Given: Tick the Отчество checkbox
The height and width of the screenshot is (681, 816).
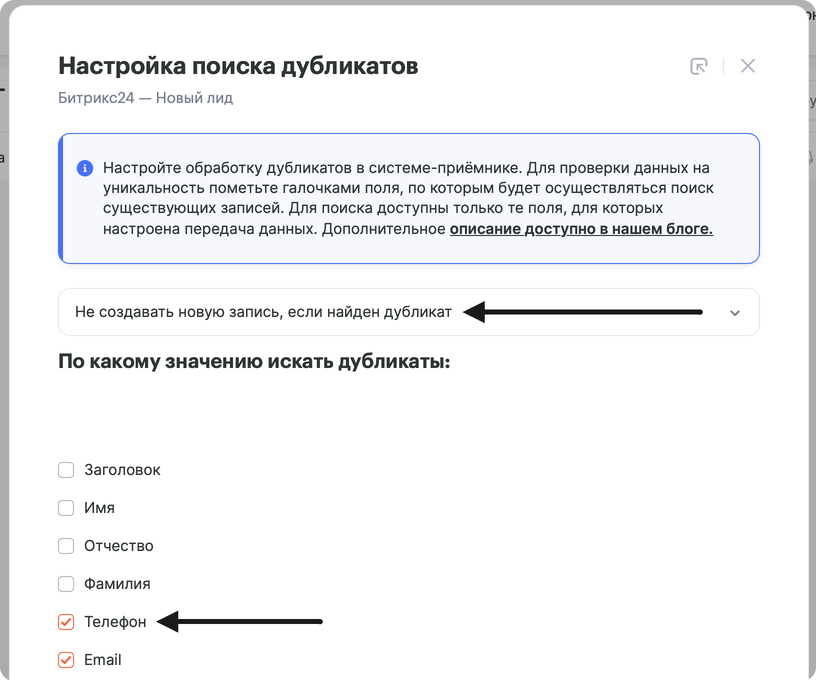Looking at the screenshot, I should (x=66, y=546).
